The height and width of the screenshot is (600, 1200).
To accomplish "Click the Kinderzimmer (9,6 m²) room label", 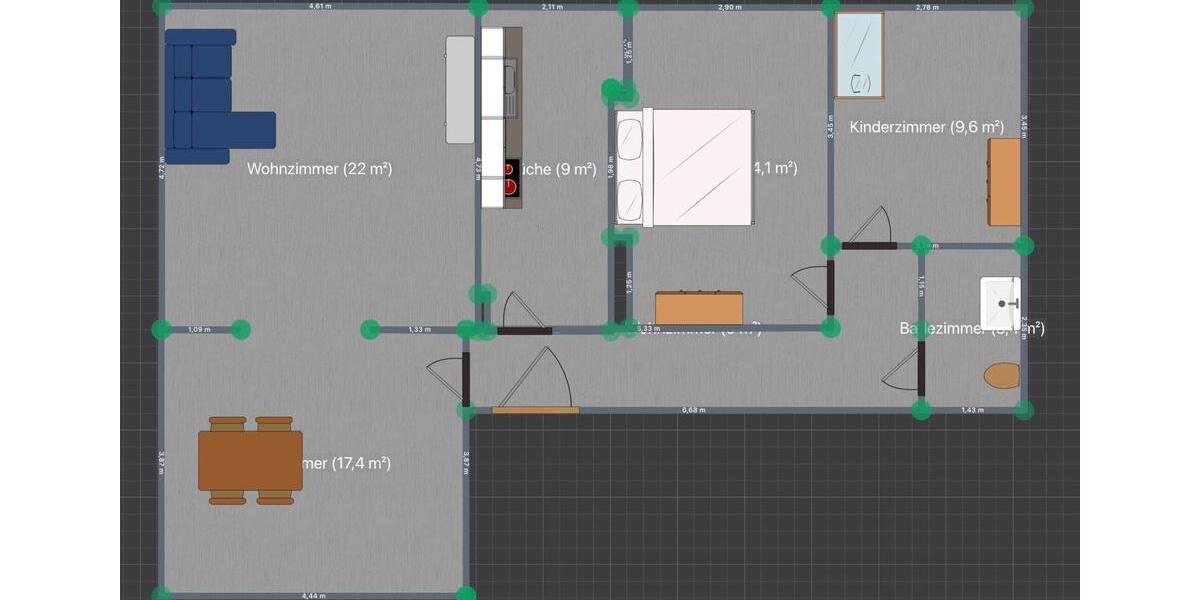I will [x=927, y=127].
